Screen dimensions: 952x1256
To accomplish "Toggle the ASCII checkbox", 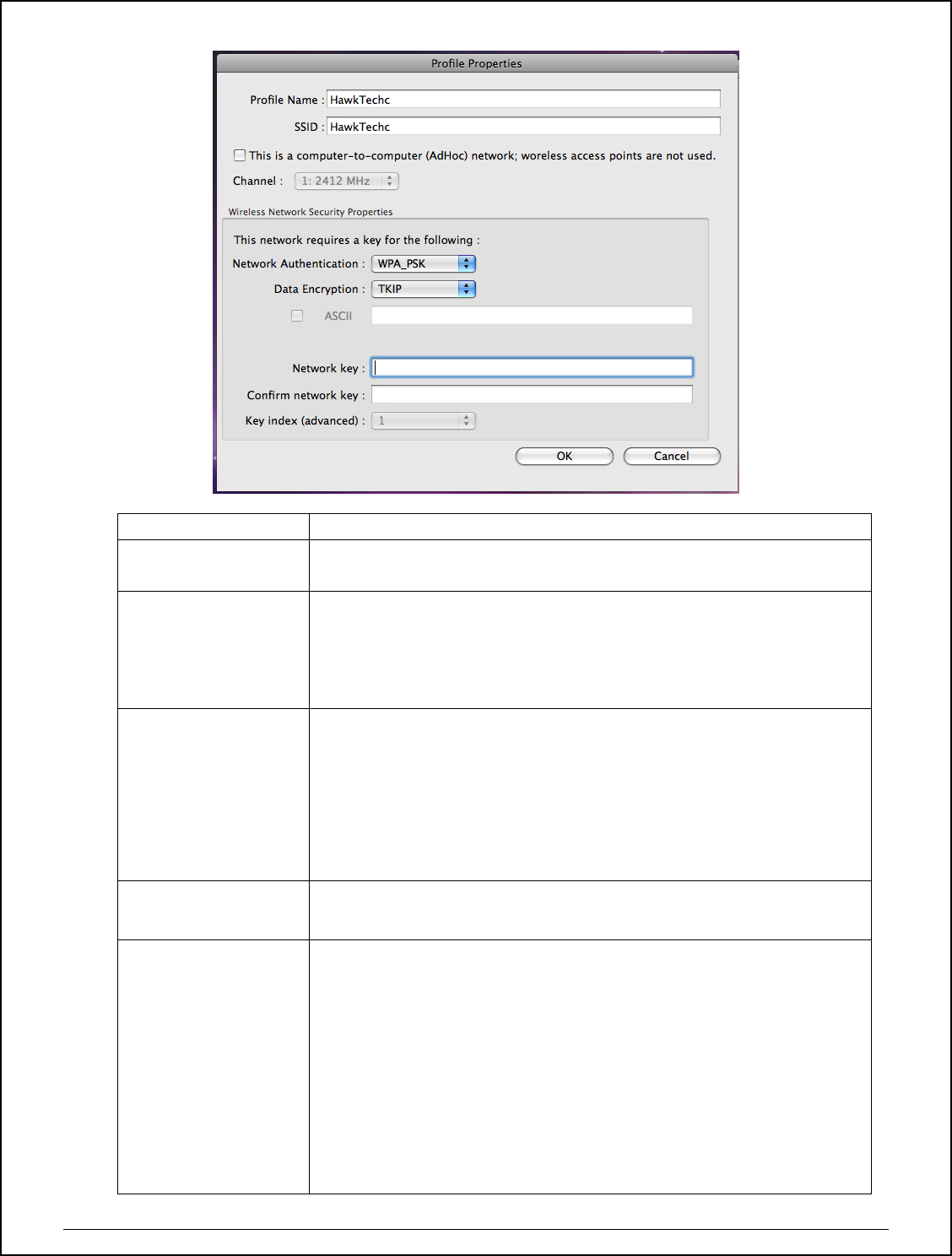I will (x=297, y=316).
